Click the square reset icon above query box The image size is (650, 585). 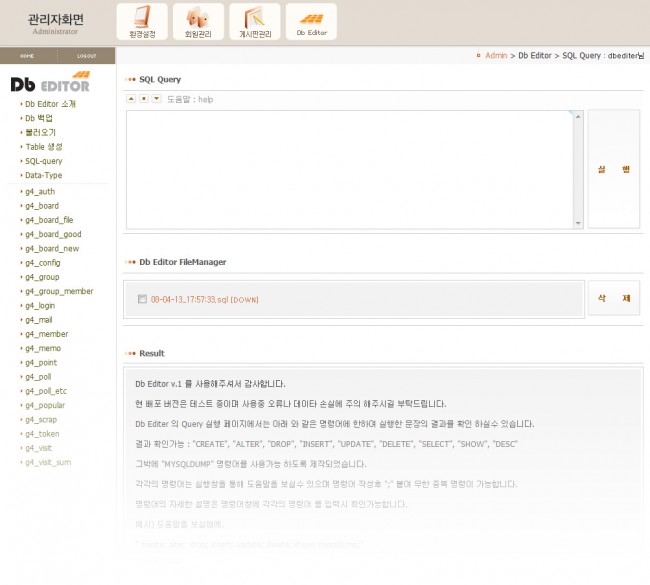point(144,99)
